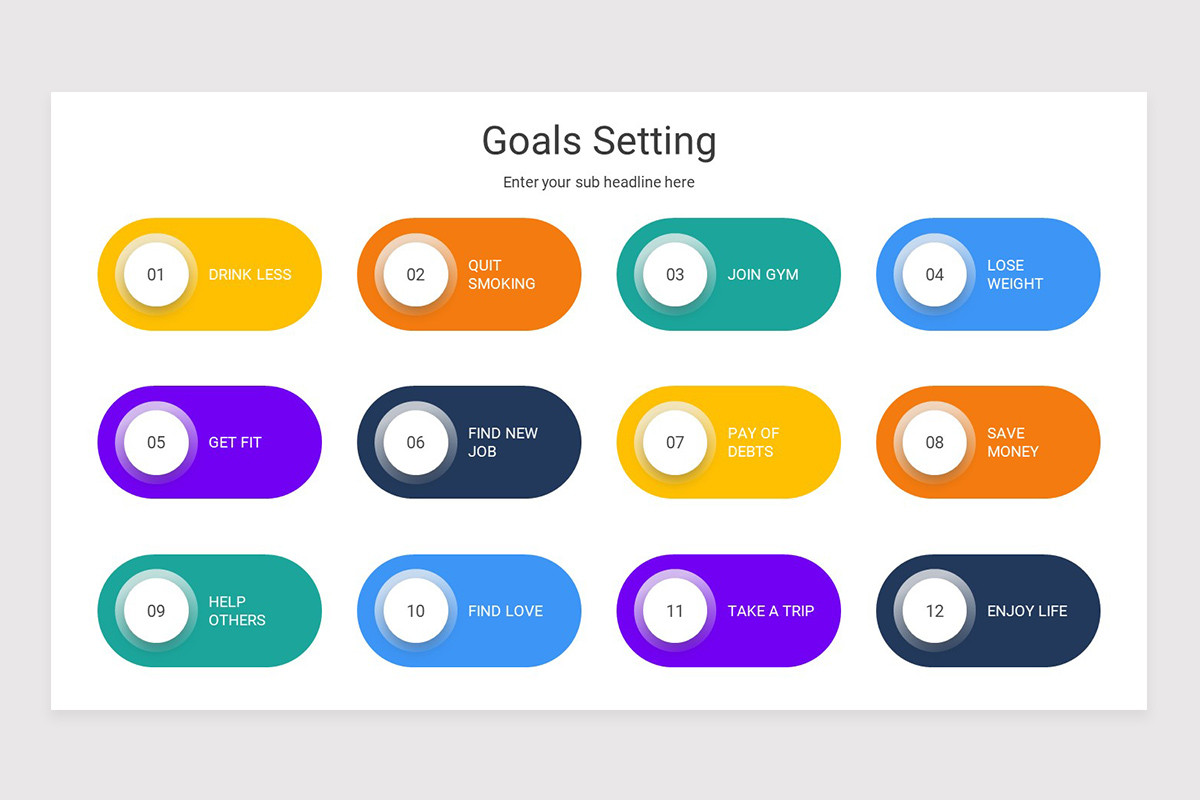The height and width of the screenshot is (800, 1200).
Task: Toggle the purple GET FIT pill
Action: (209, 442)
